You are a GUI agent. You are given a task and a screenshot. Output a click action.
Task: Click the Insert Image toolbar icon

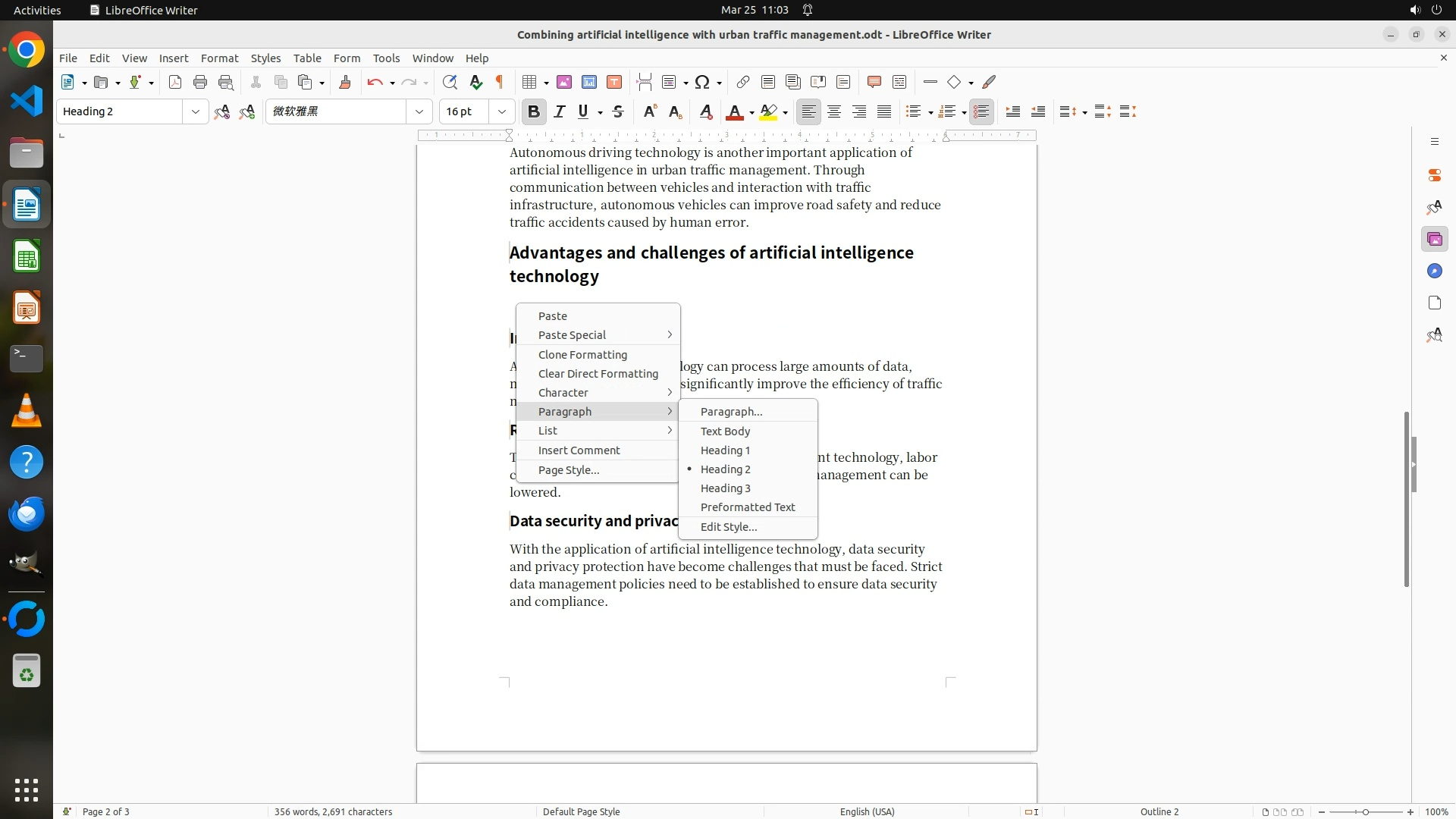pyautogui.click(x=564, y=82)
